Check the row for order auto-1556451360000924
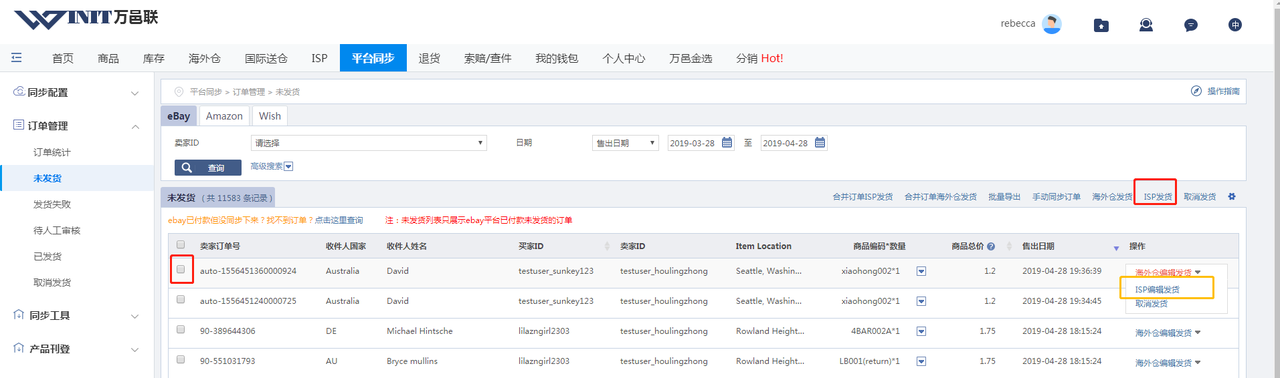 (181, 270)
